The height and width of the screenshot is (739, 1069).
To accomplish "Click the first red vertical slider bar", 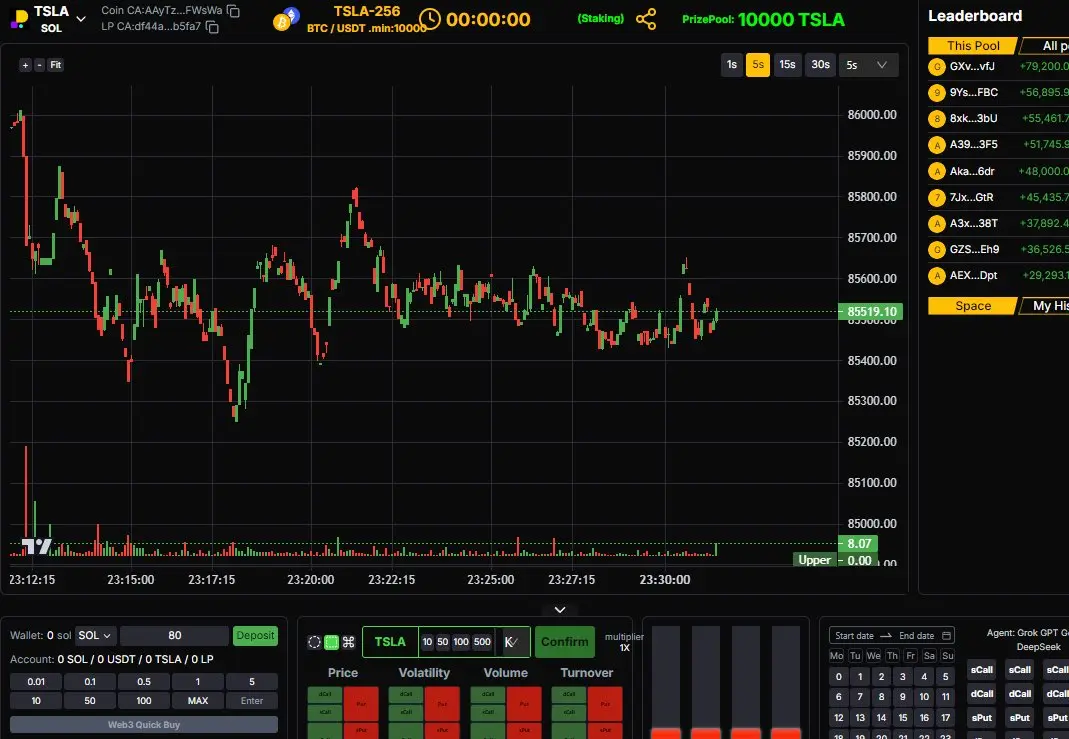I will click(x=666, y=682).
